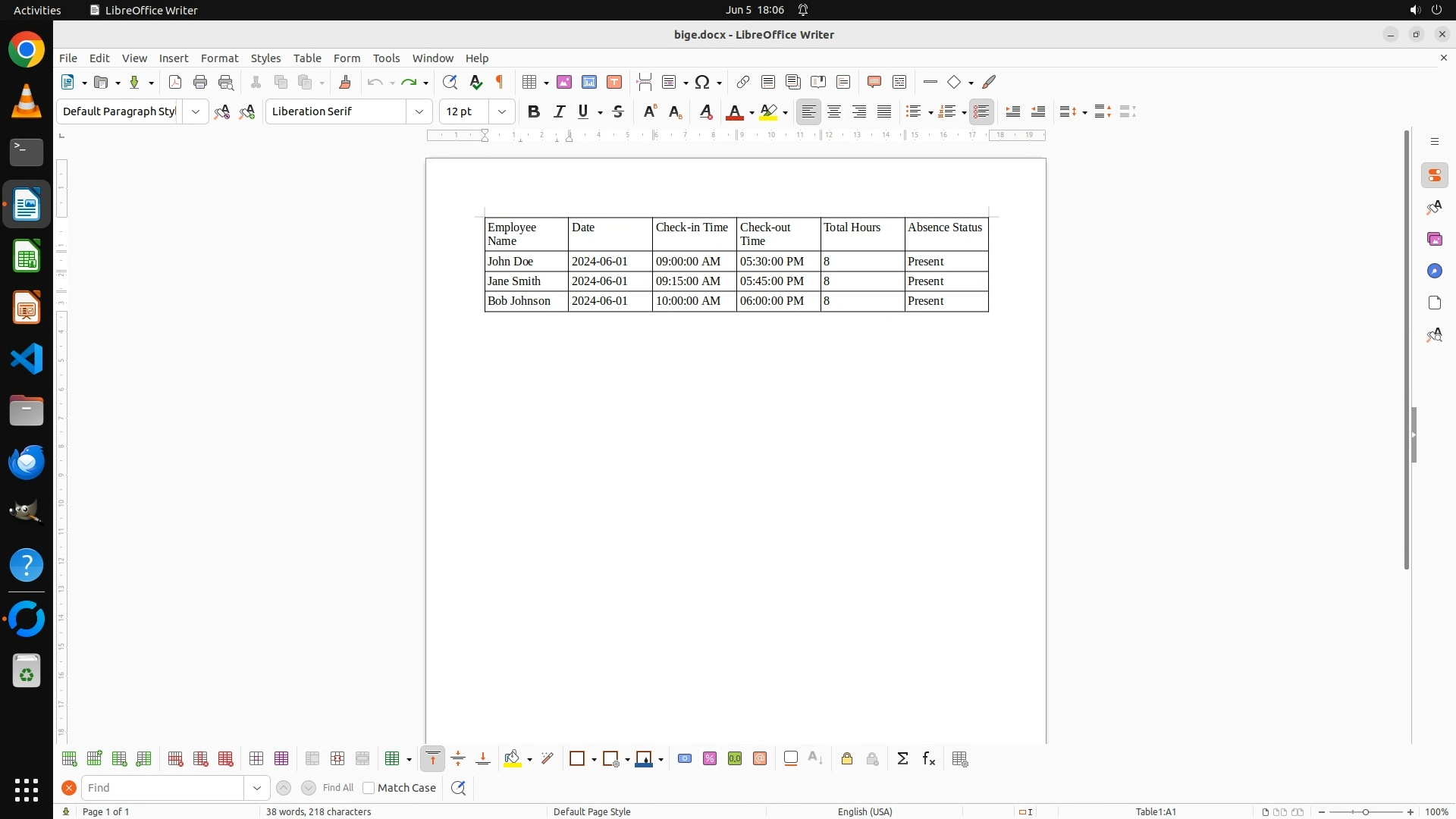Open the sidebar Gallery panel icon

coord(1434,240)
